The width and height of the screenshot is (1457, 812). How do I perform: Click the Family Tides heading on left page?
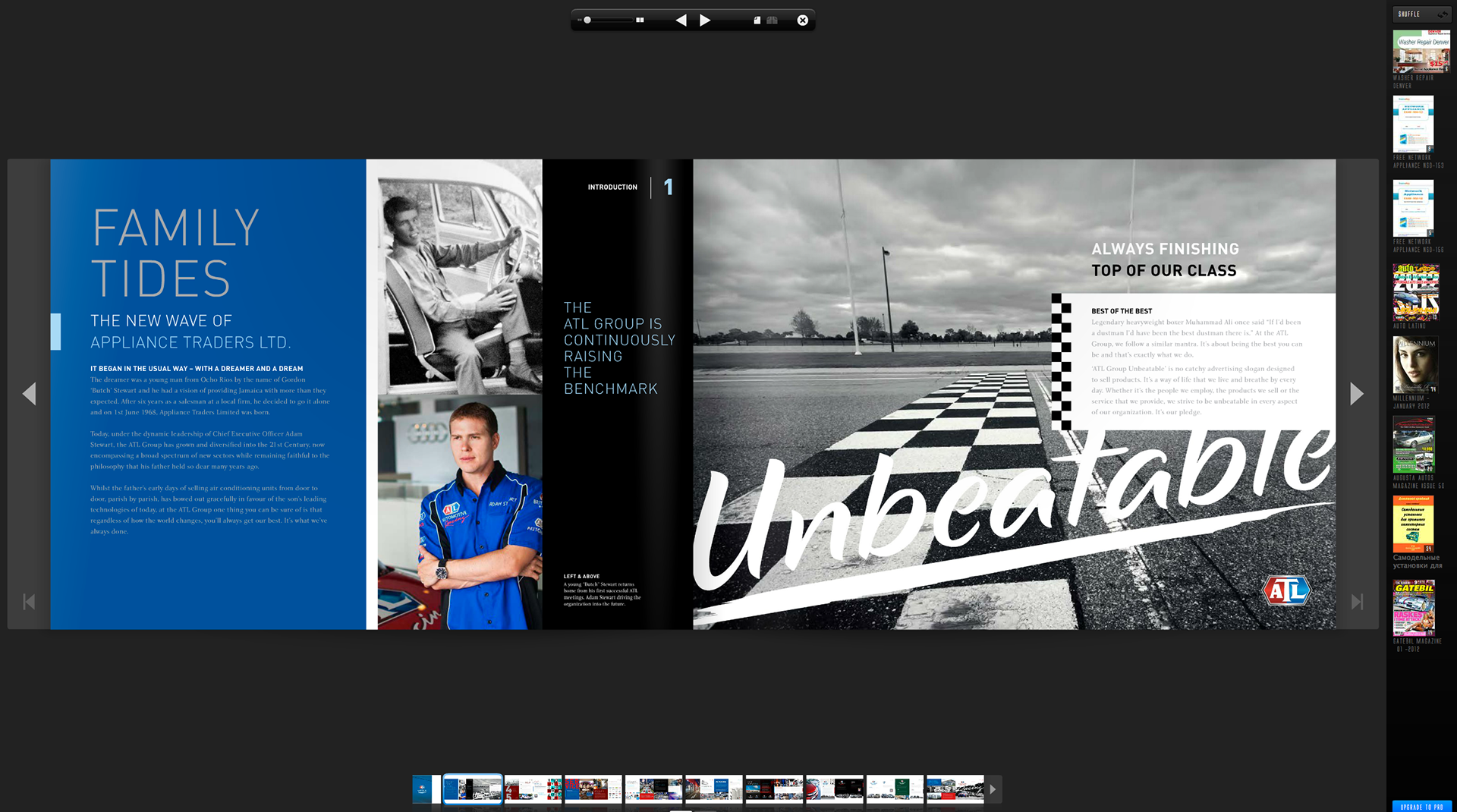(175, 252)
